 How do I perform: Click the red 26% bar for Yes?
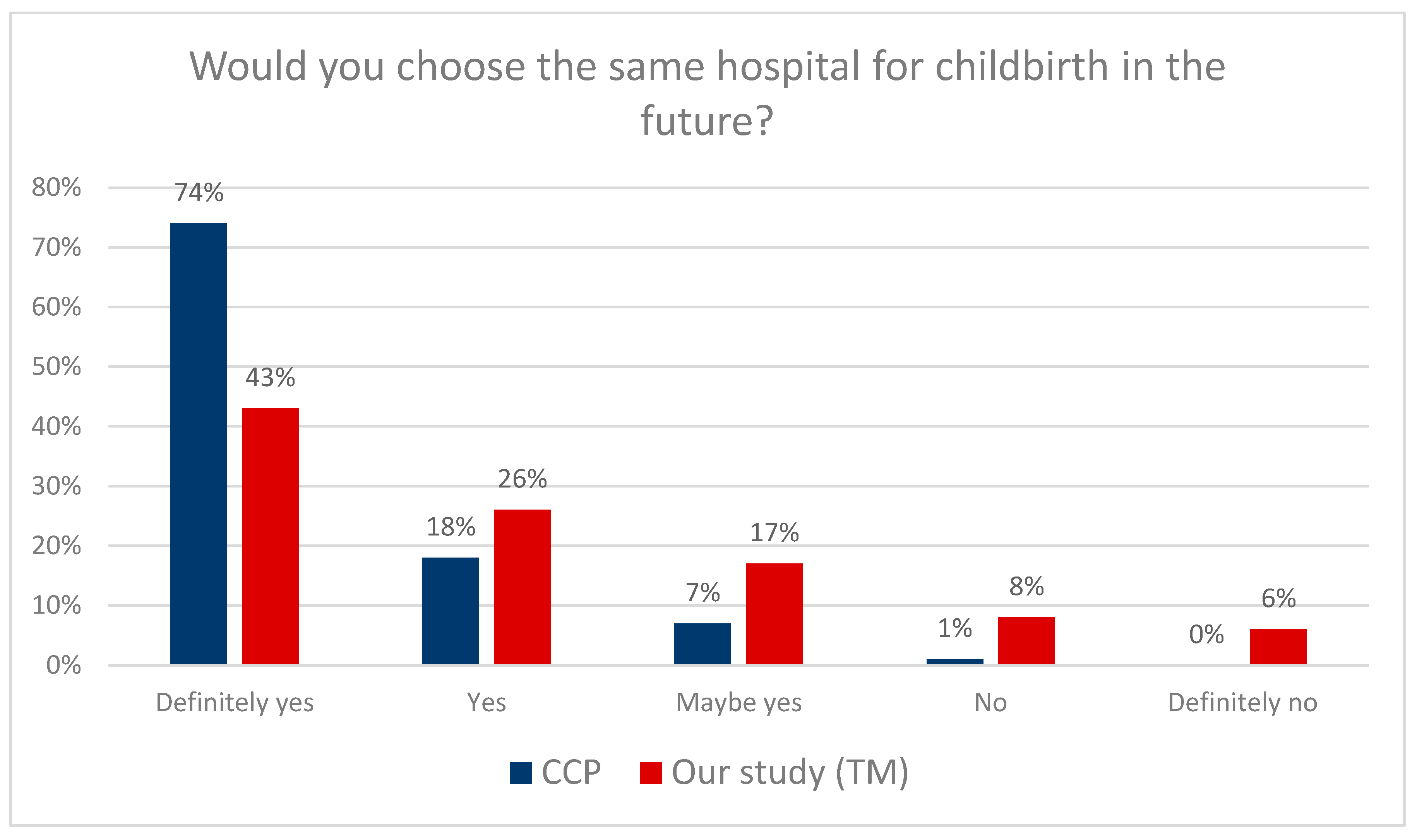pyautogui.click(x=523, y=587)
